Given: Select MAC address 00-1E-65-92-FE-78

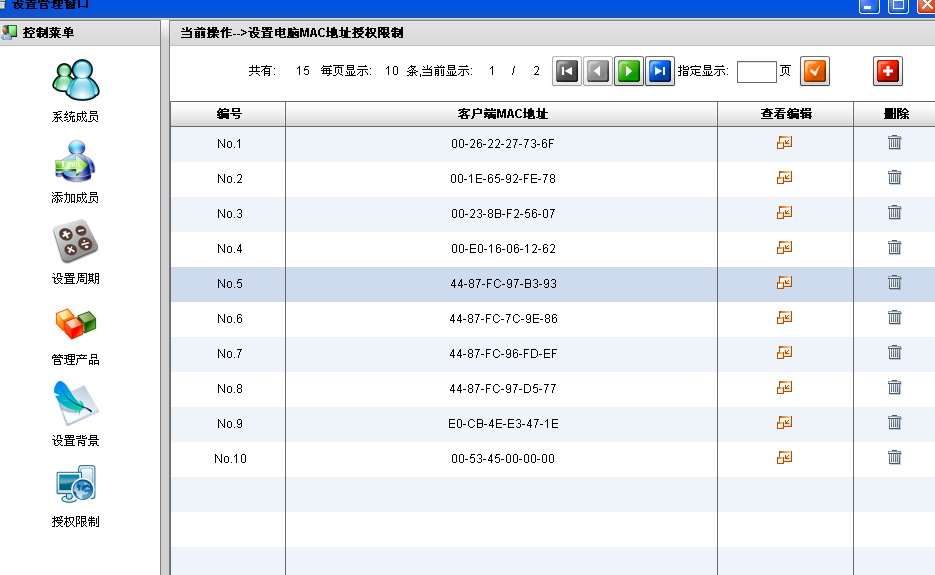Looking at the screenshot, I should click(x=503, y=179).
